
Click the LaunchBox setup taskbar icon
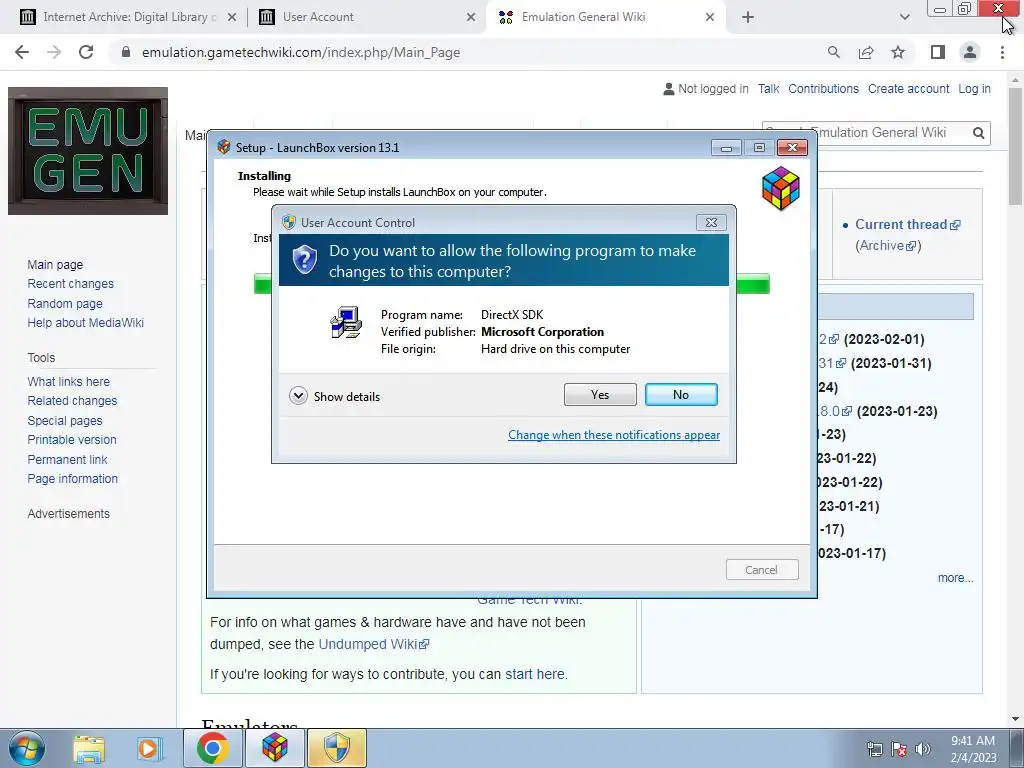click(275, 748)
